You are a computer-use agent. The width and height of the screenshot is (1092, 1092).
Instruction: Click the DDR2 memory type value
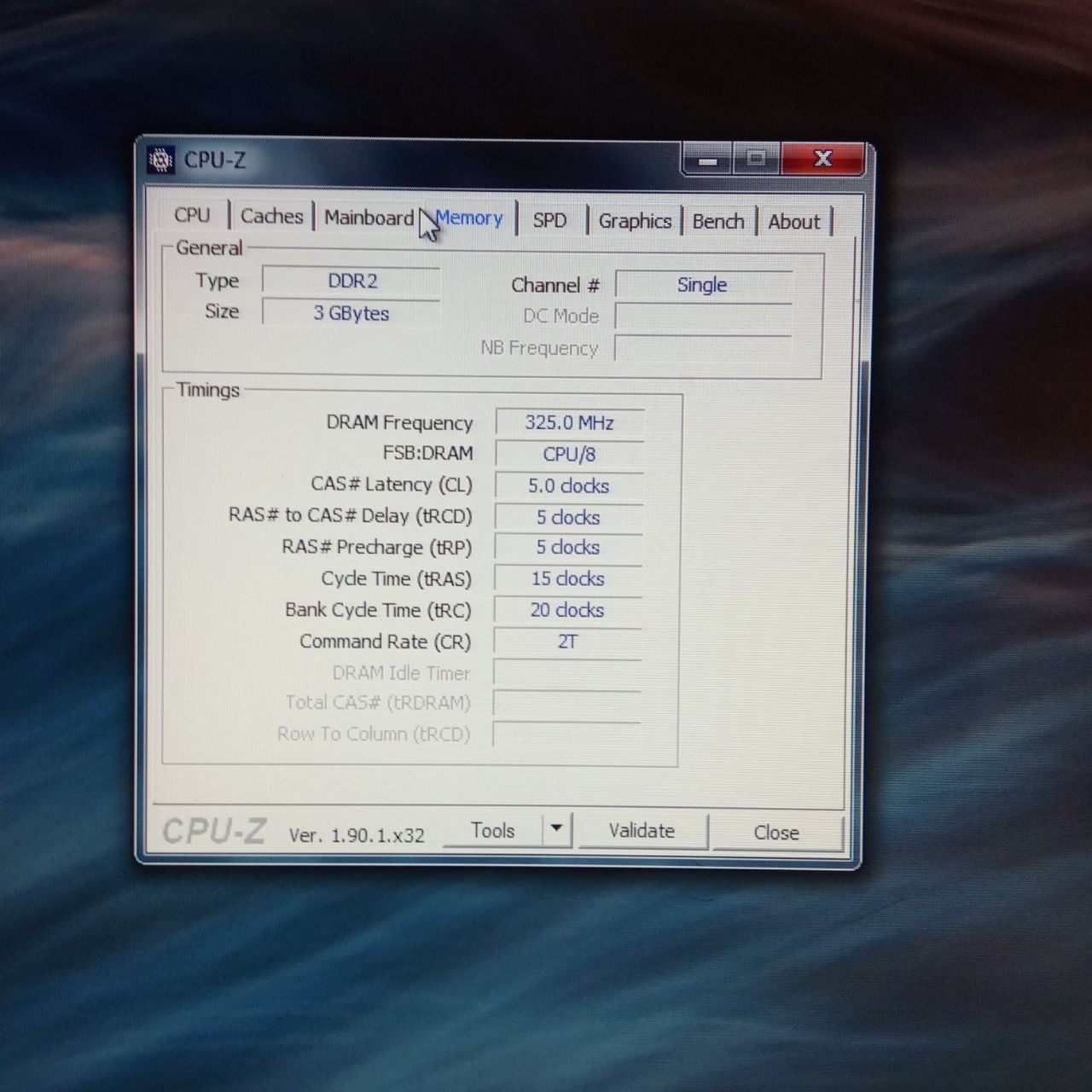(x=351, y=282)
